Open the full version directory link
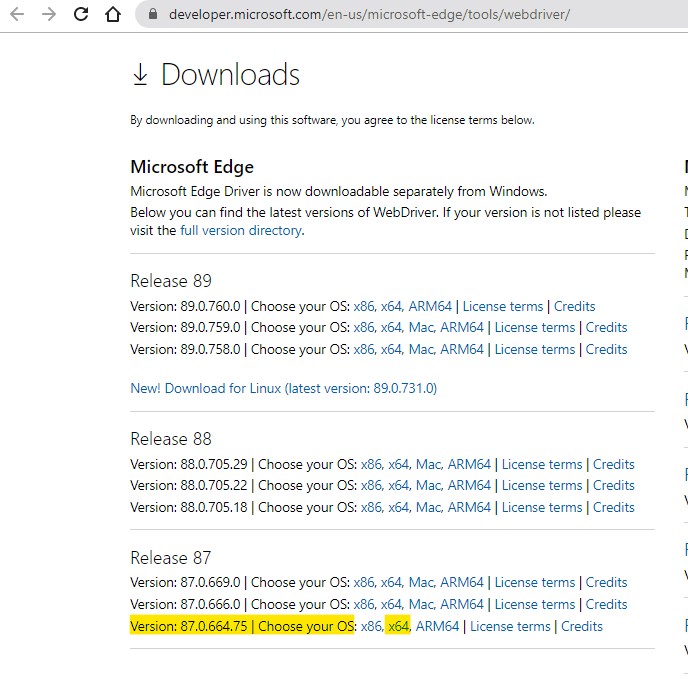Viewport: 688px width, 681px height. click(x=240, y=230)
